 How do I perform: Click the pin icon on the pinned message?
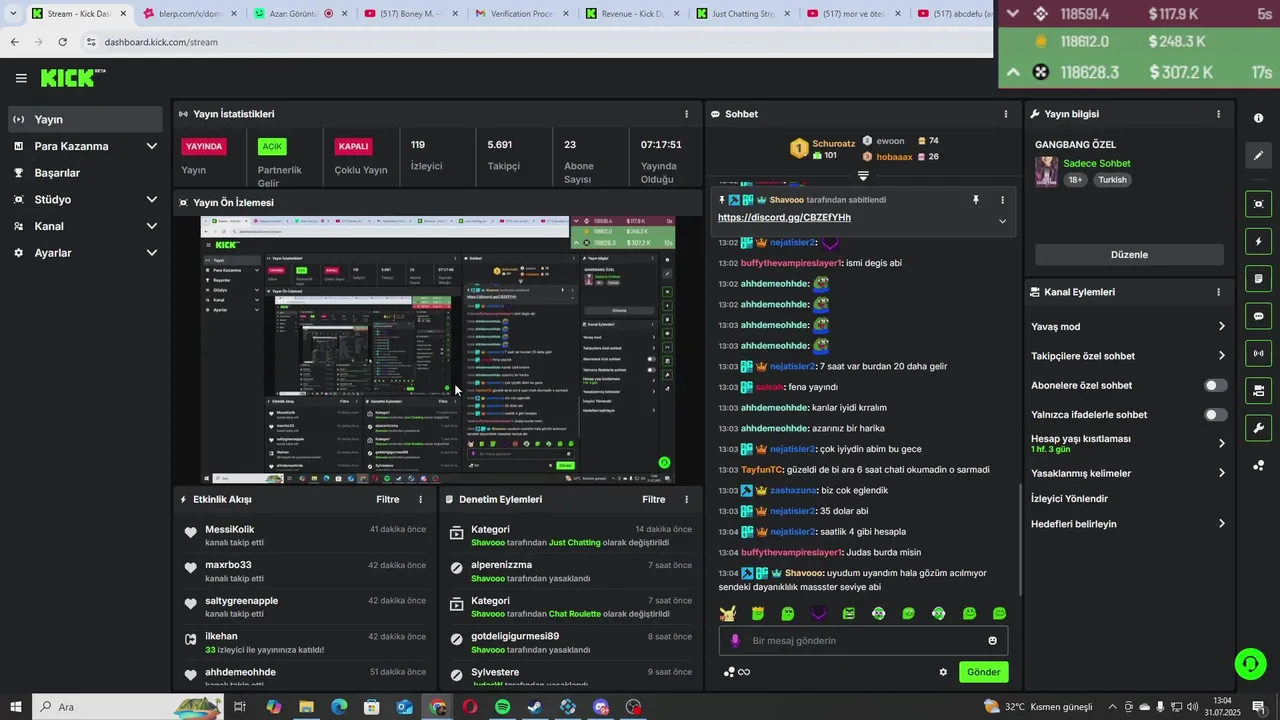(976, 200)
